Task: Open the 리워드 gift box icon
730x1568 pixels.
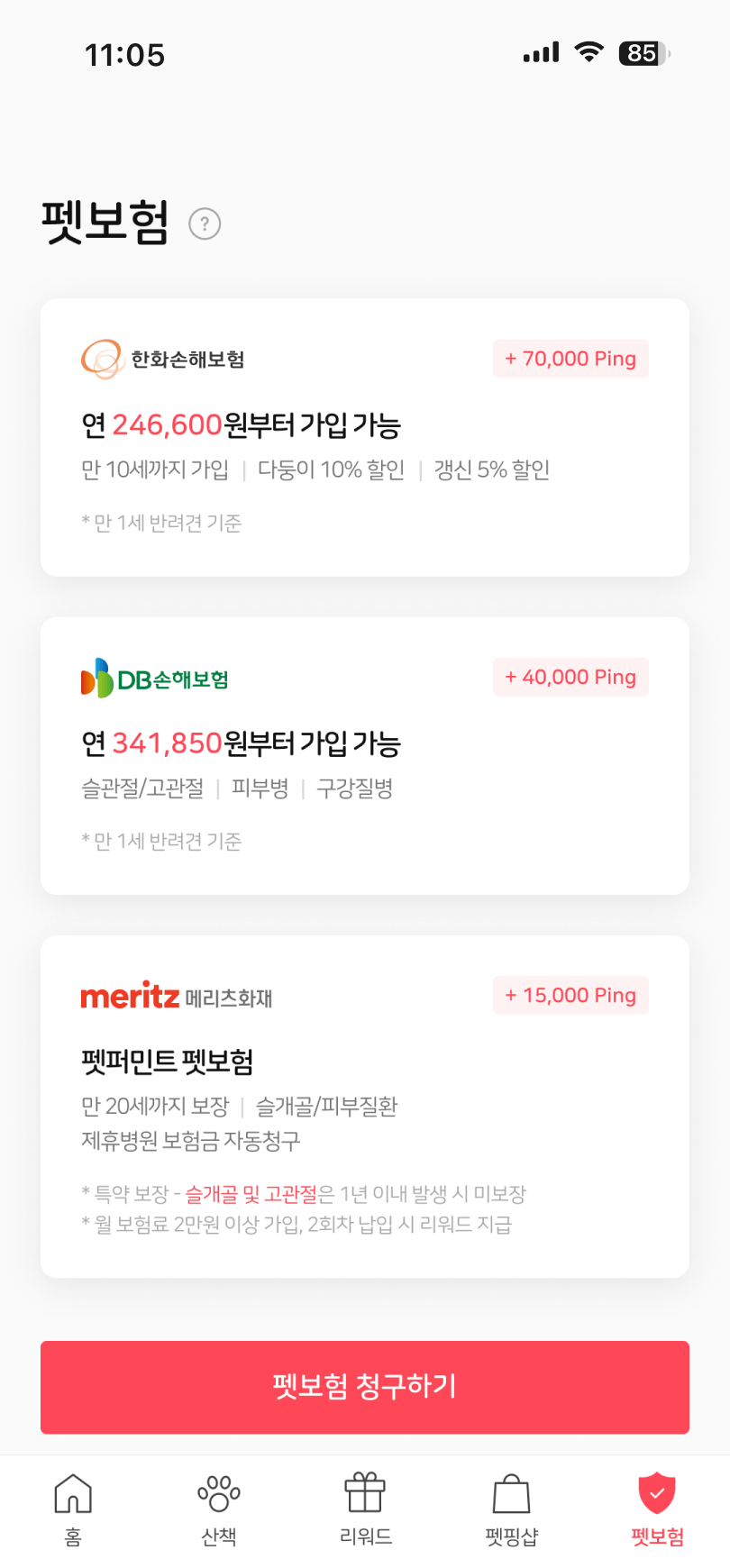Action: tap(365, 1494)
